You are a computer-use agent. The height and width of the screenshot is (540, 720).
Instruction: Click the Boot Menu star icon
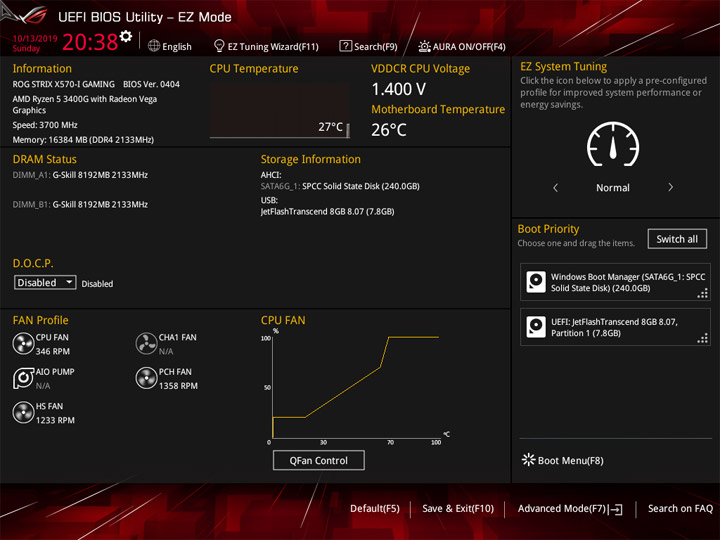(x=529, y=460)
